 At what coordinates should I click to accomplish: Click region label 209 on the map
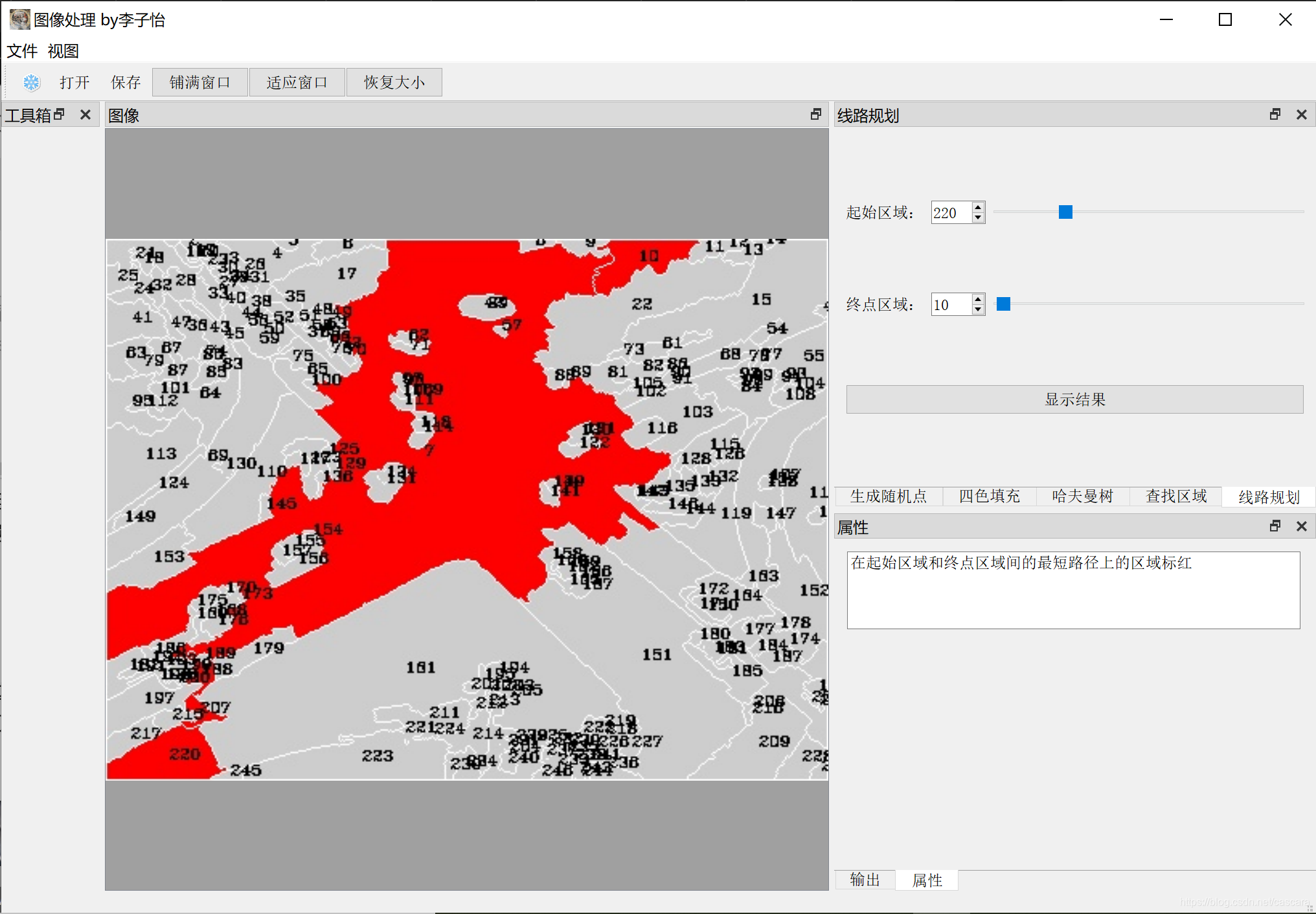[774, 741]
